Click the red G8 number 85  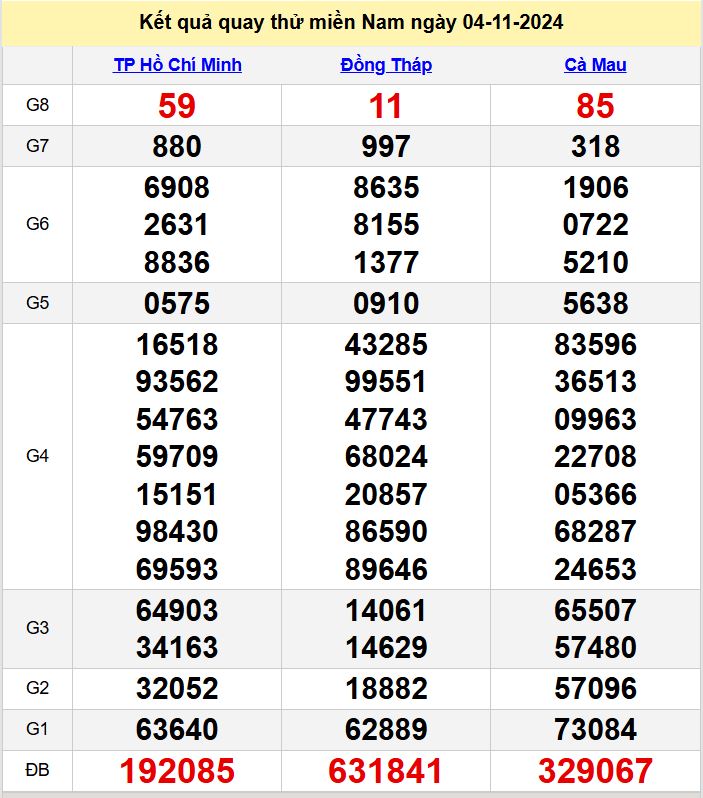click(x=595, y=106)
